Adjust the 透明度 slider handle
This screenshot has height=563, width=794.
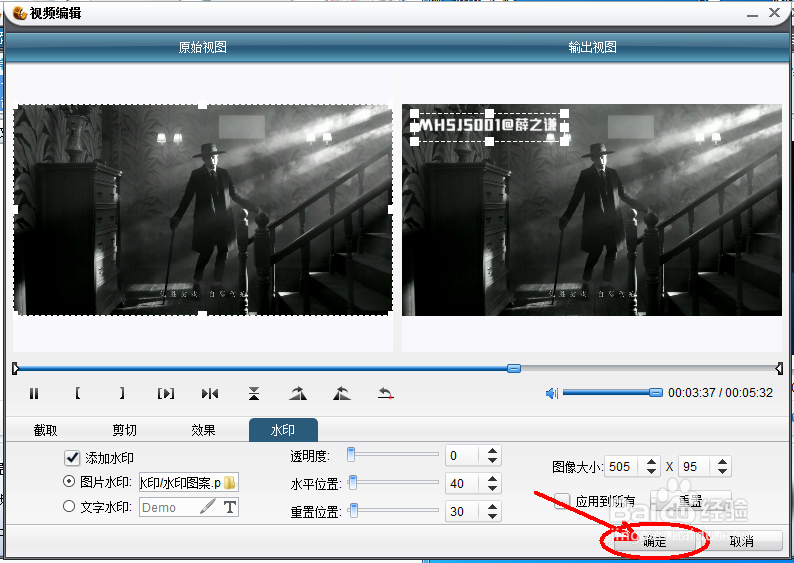351,455
